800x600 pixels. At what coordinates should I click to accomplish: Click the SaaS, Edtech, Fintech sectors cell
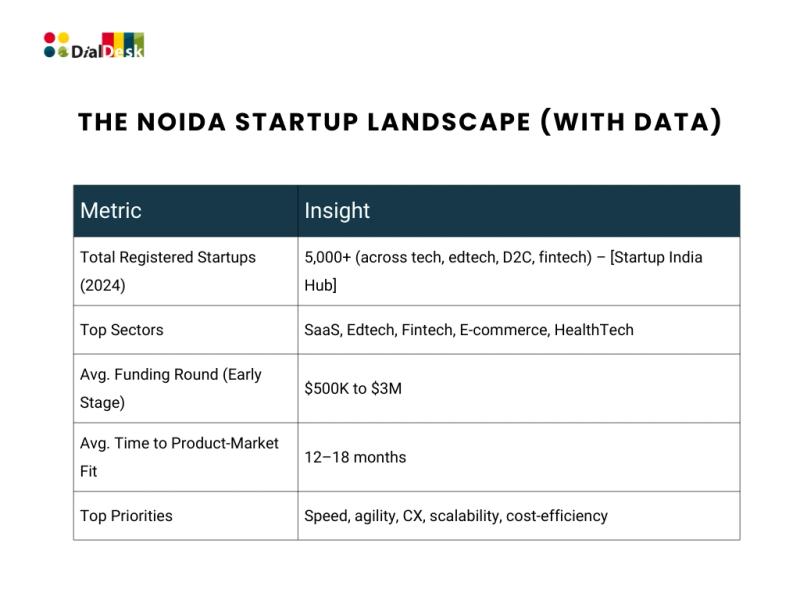point(519,330)
